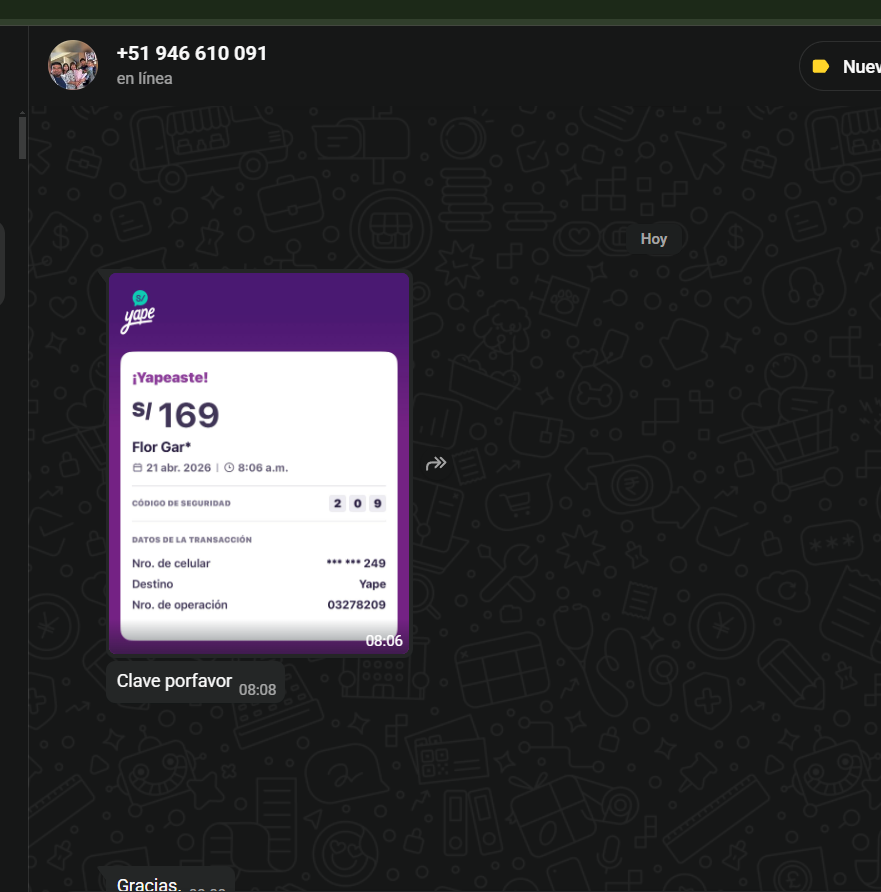Click the calendar icon next to 21 abr. 2026
Viewport: 881px width, 892px height.
tap(137, 468)
